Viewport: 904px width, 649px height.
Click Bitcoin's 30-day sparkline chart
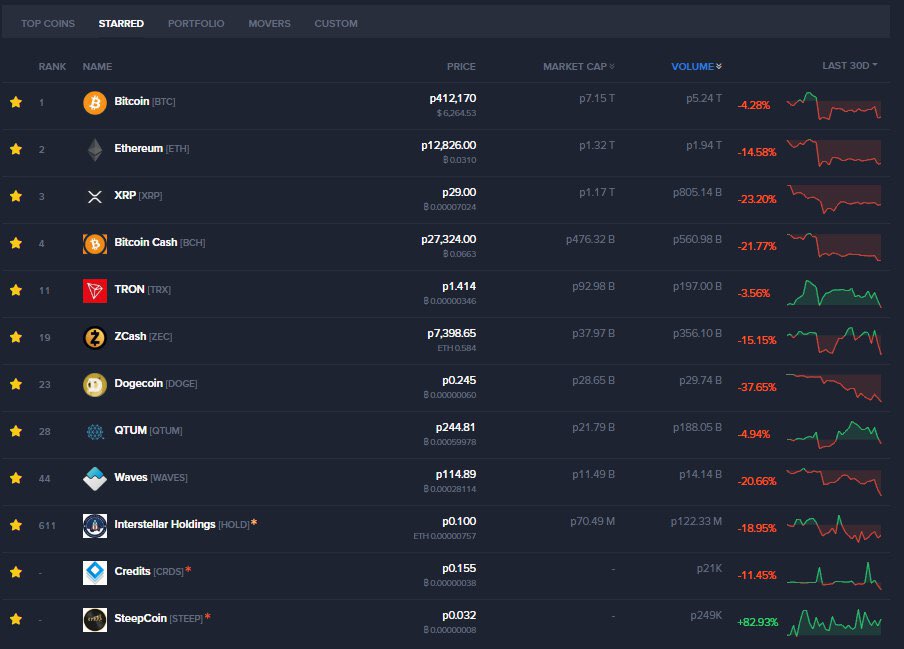pos(834,105)
